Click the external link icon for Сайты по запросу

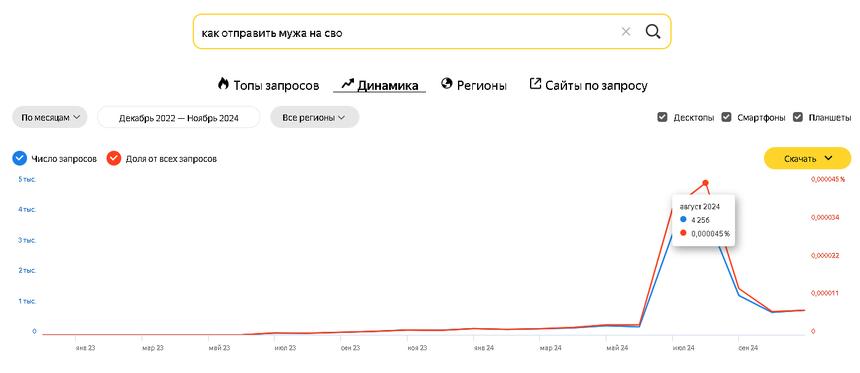[535, 83]
